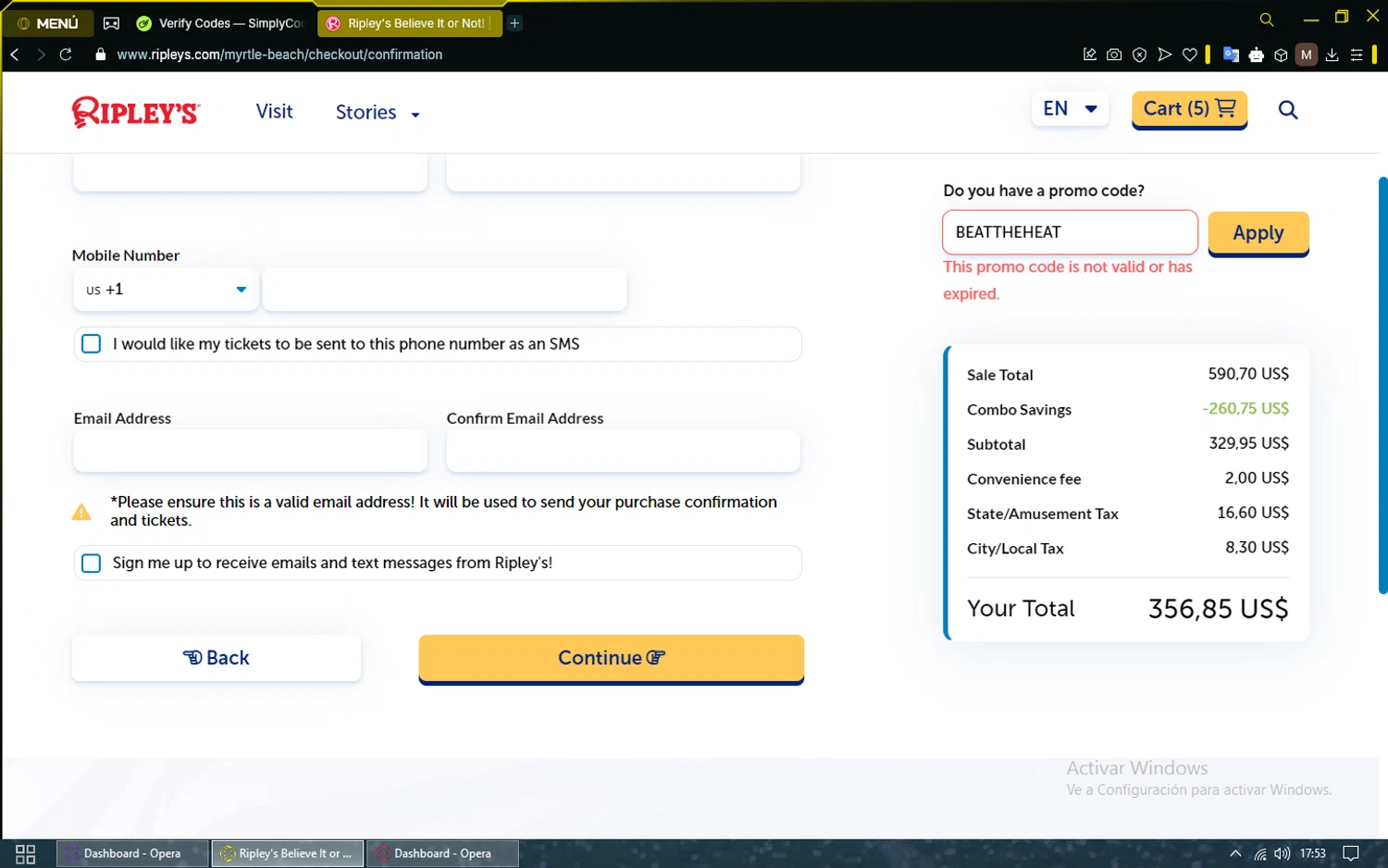Image resolution: width=1388 pixels, height=868 pixels.
Task: Go forward with the browser forward arrow
Action: 41,55
